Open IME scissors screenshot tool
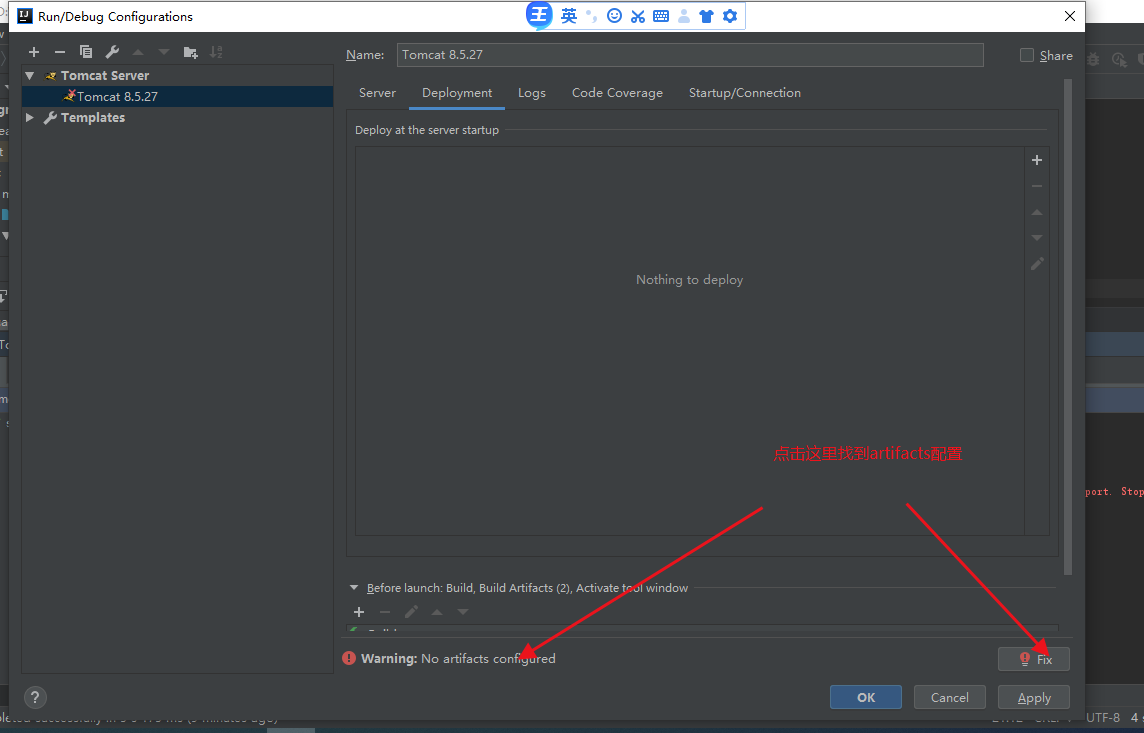This screenshot has width=1144, height=733. [638, 16]
